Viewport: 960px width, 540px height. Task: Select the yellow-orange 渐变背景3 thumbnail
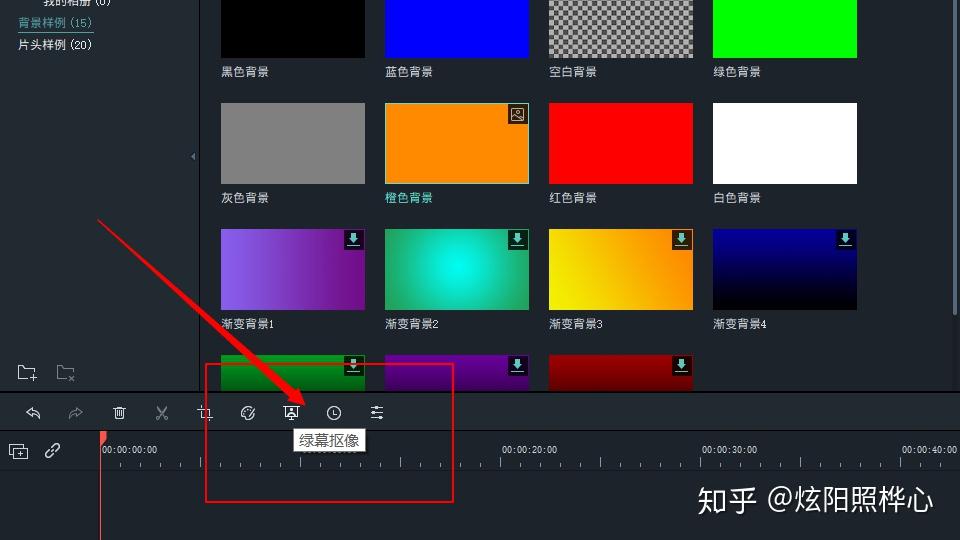pos(621,269)
